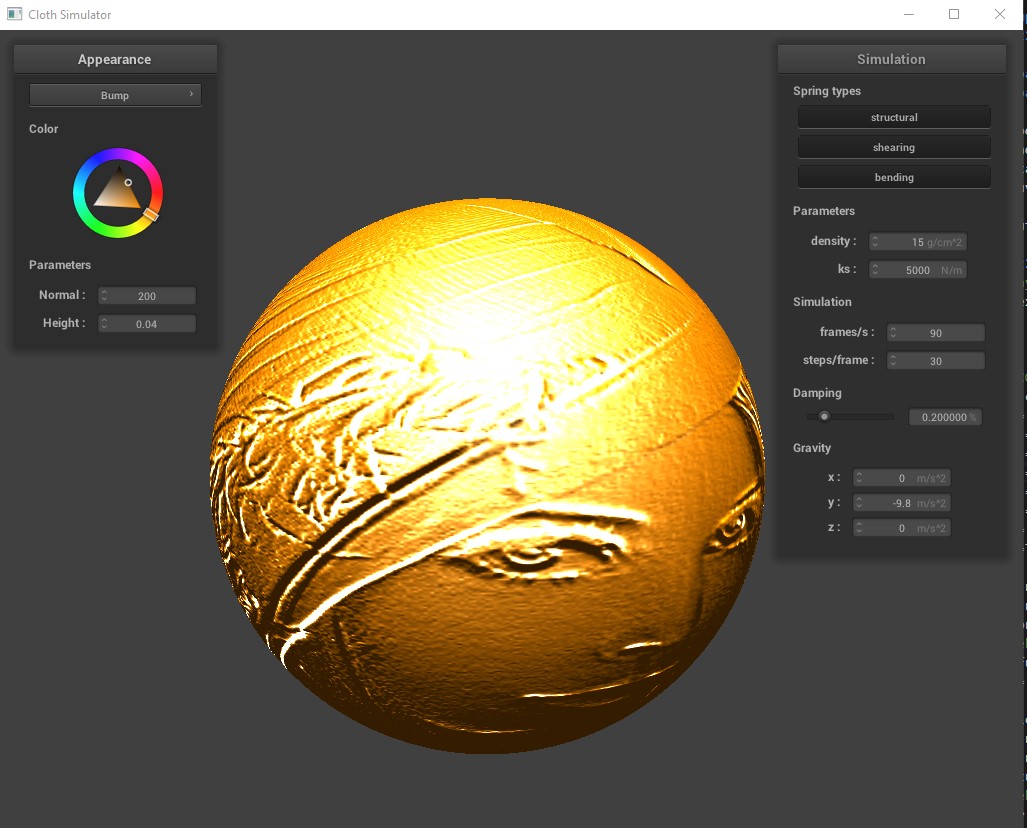This screenshot has height=828, width=1027.
Task: Click the density value field
Action: tap(918, 242)
